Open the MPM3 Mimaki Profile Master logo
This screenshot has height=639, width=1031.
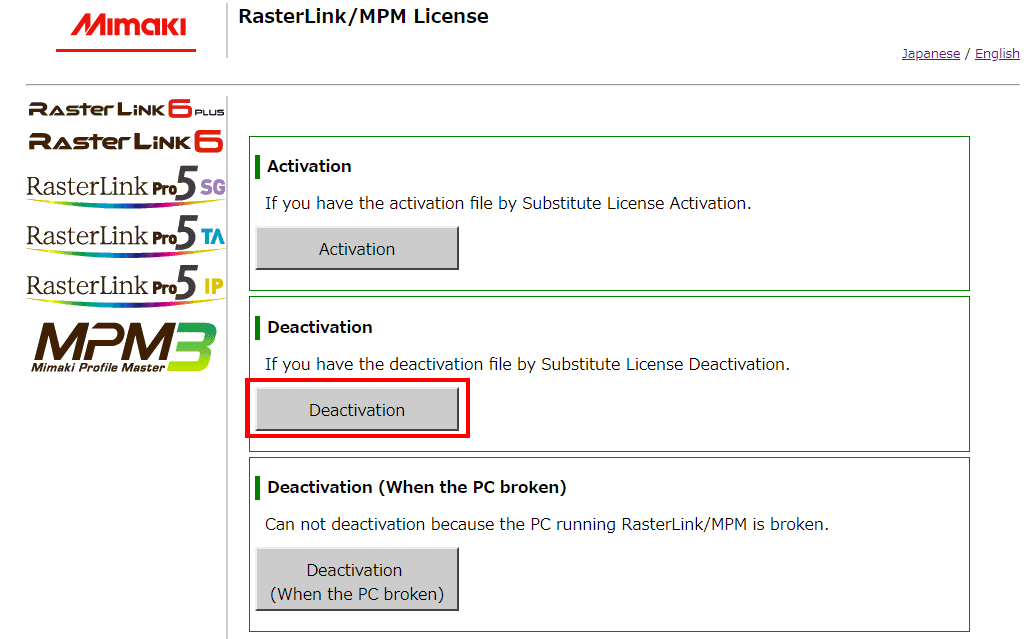coord(123,346)
